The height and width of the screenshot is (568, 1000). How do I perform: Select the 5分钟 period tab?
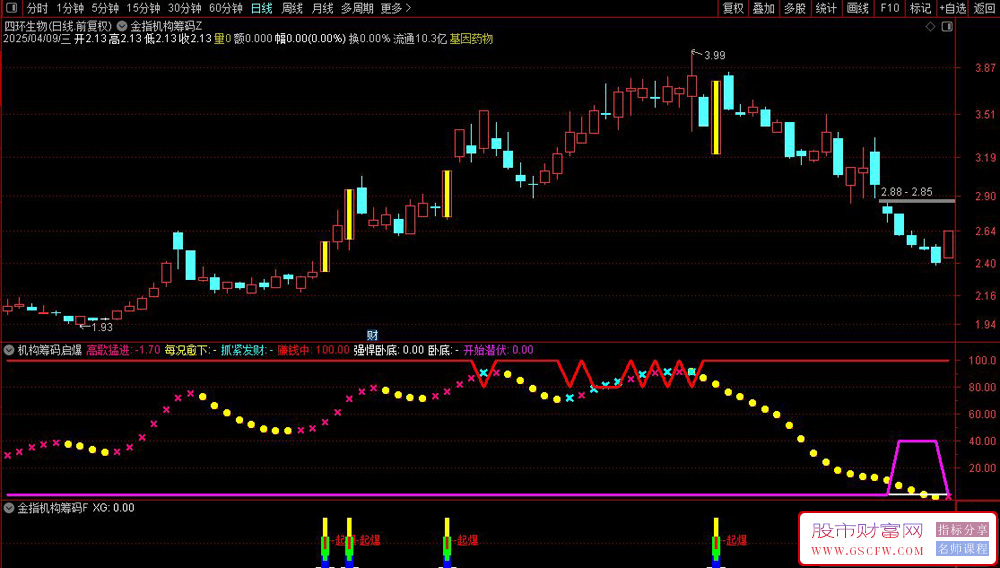tap(105, 8)
